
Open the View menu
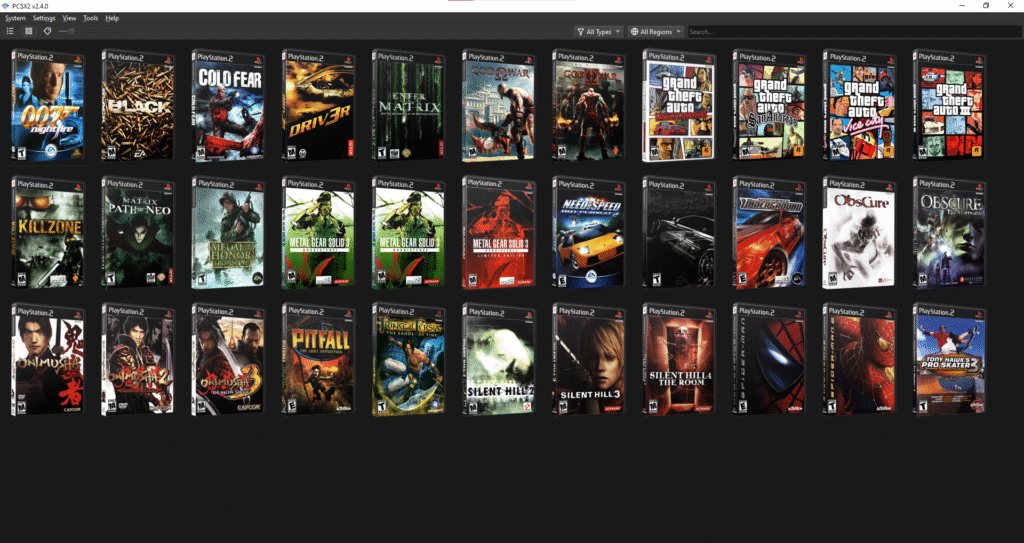[x=69, y=18]
